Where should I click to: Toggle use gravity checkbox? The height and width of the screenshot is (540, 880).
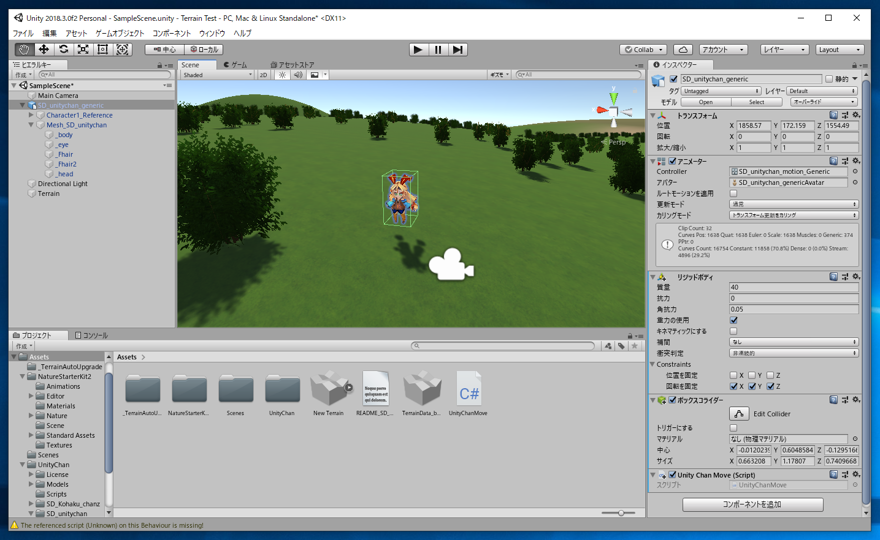(734, 320)
